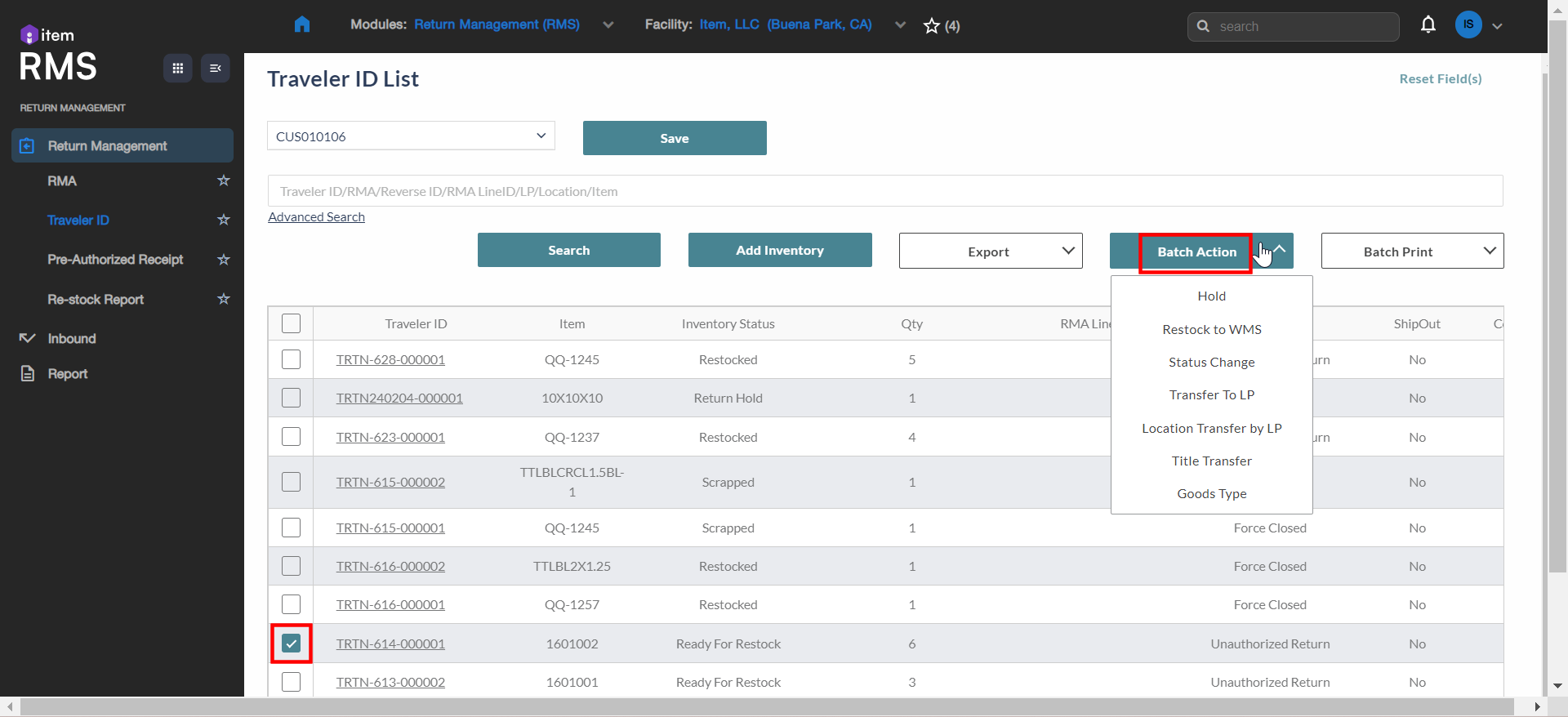Click the home icon in top bar
1568x717 pixels.
[x=302, y=24]
